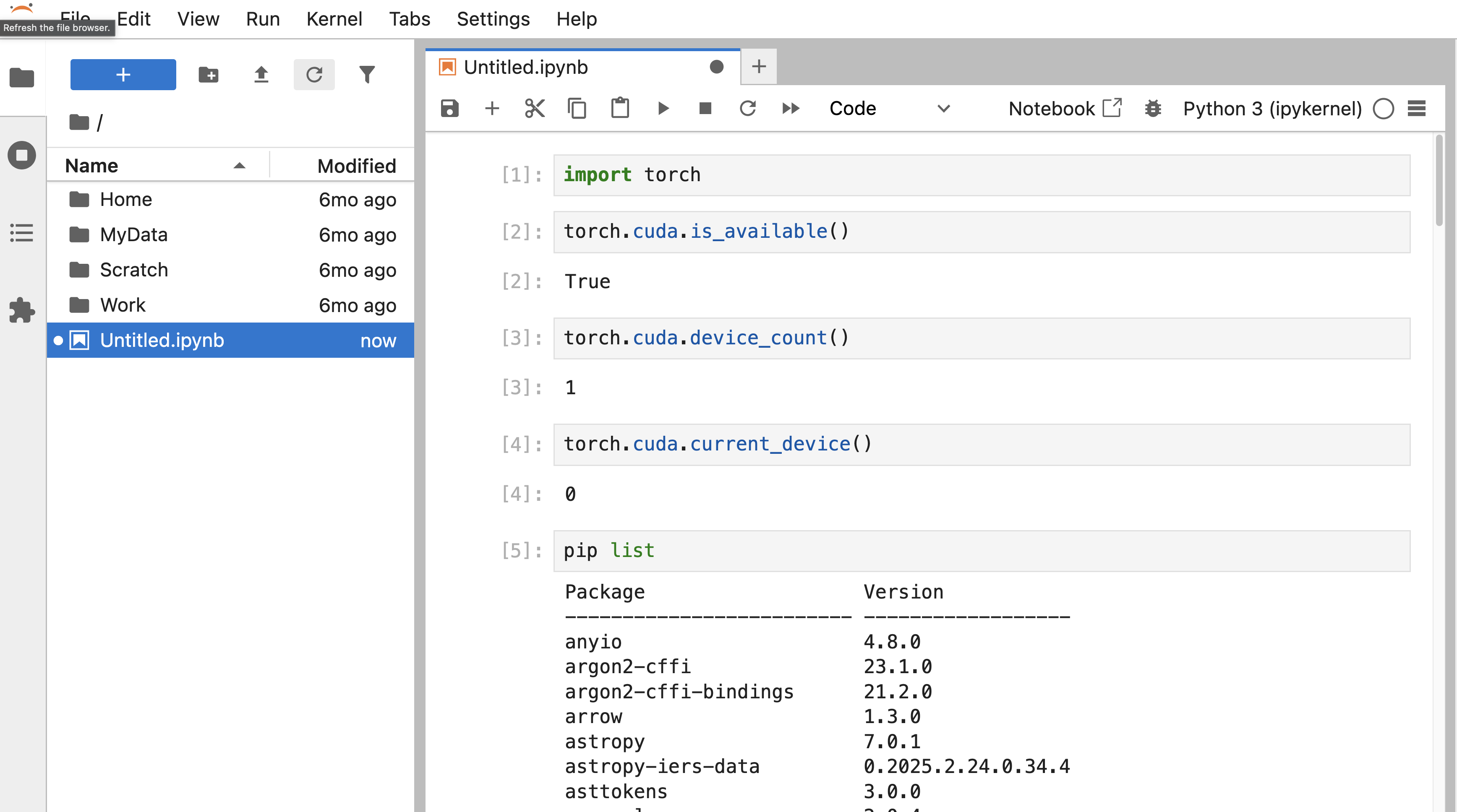Interrupt the kernel with the stop icon
Screen dimensions: 1457x812
(705, 108)
